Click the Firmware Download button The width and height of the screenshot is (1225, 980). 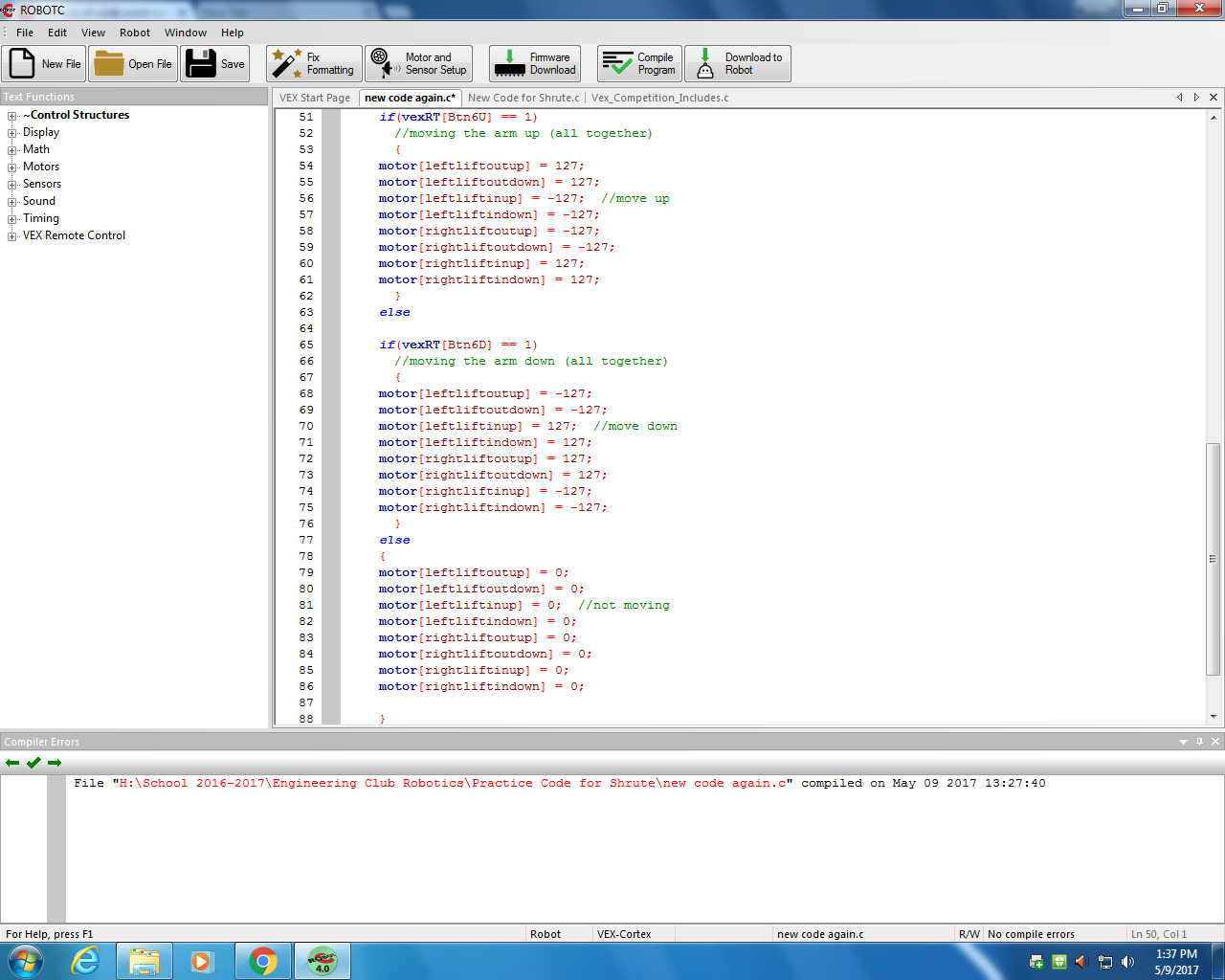point(535,64)
